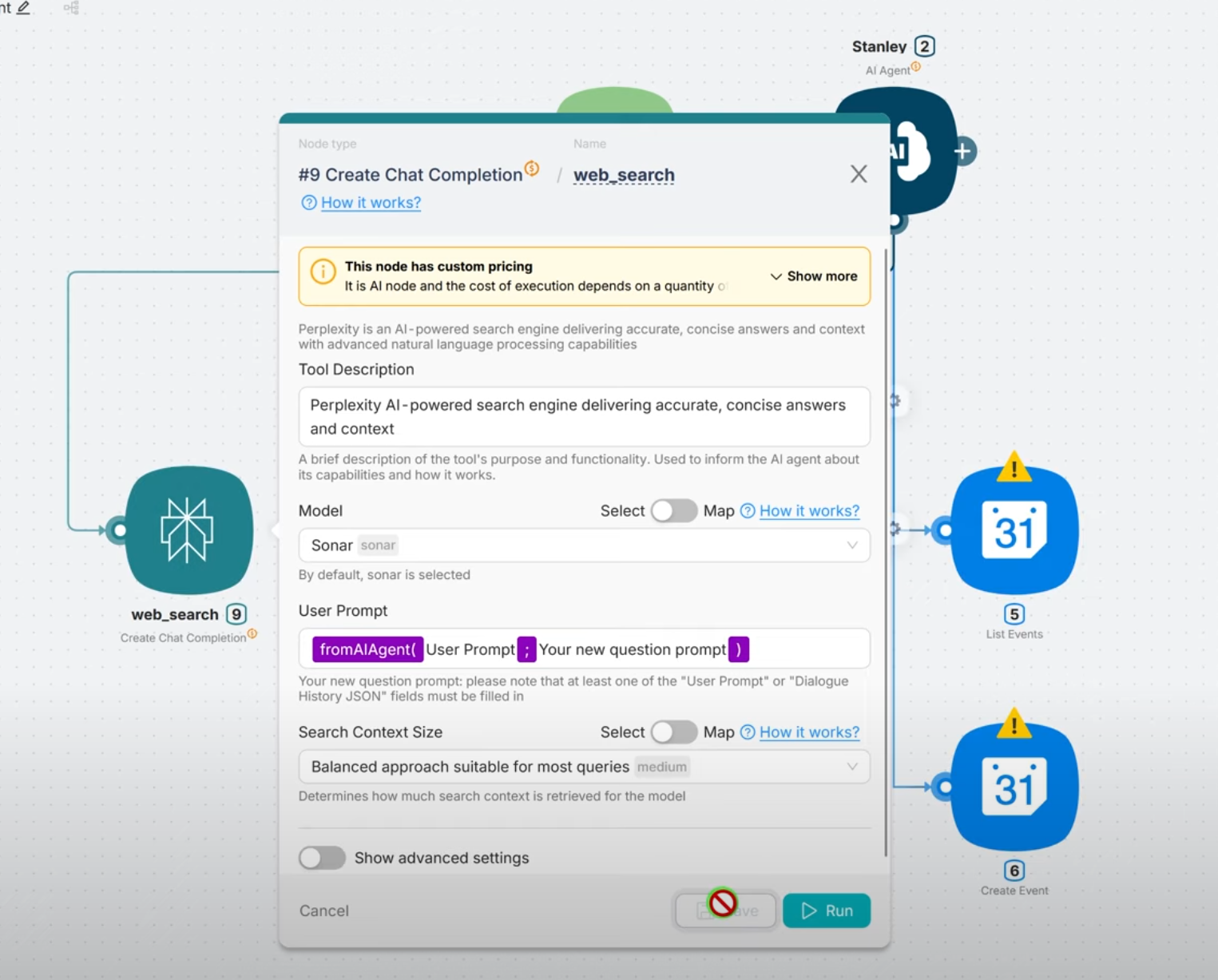1218x980 pixels.
Task: Toggle Model Select/Map switch
Action: coord(673,511)
